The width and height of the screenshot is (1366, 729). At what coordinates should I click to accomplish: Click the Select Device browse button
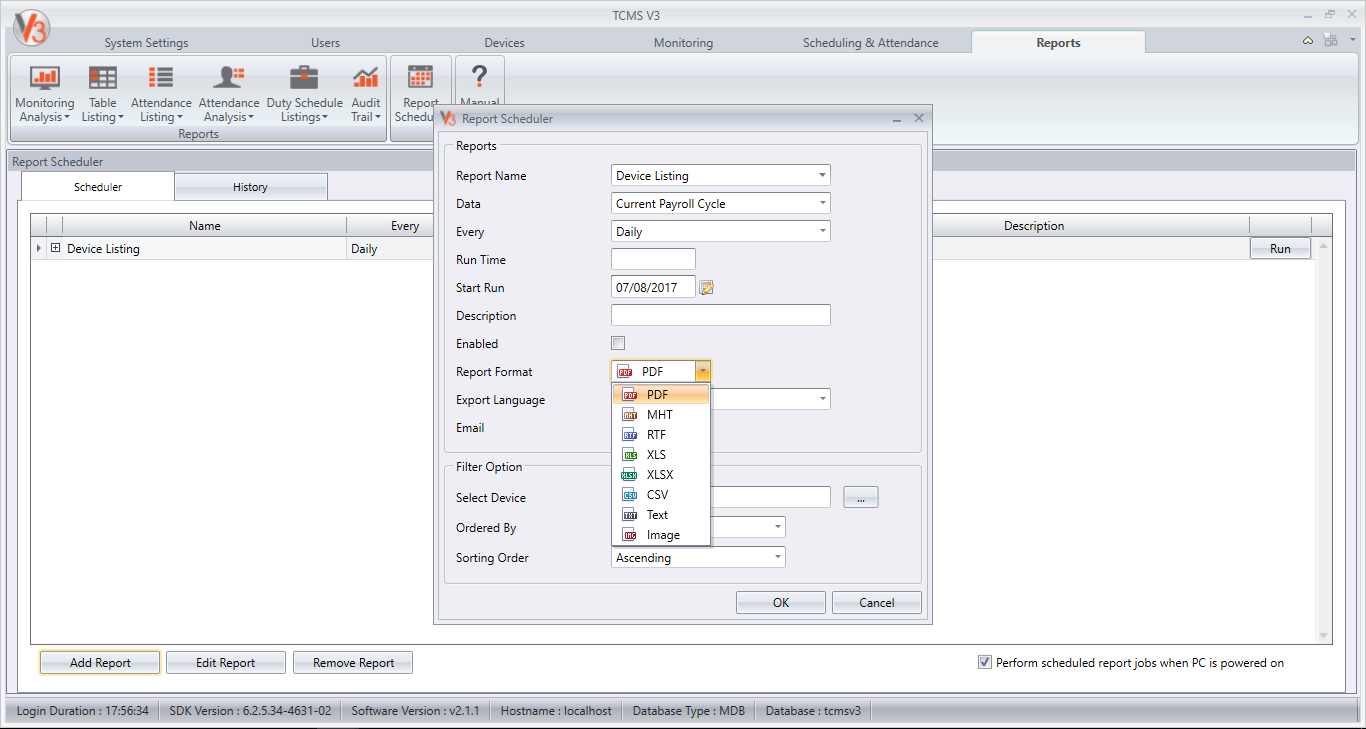[x=861, y=497]
